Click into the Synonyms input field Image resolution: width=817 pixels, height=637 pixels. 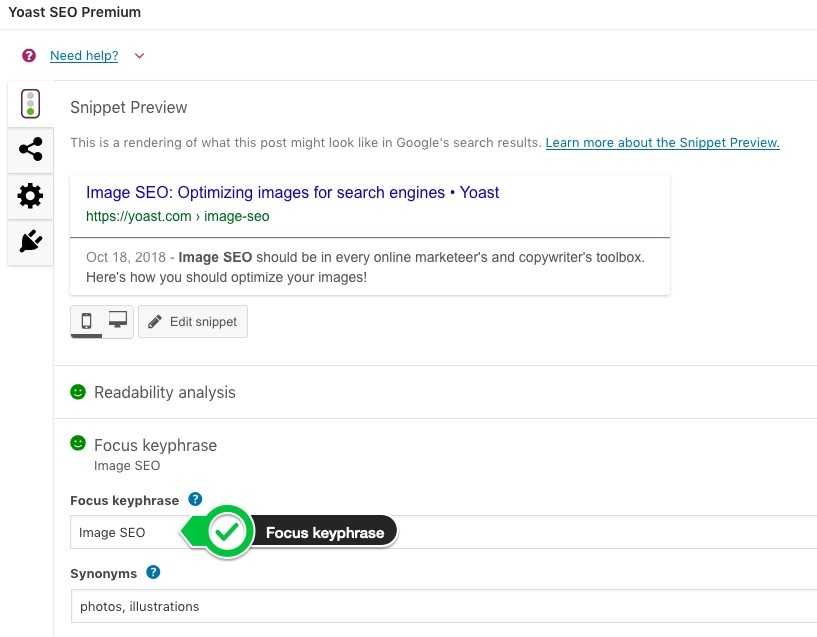(x=443, y=606)
